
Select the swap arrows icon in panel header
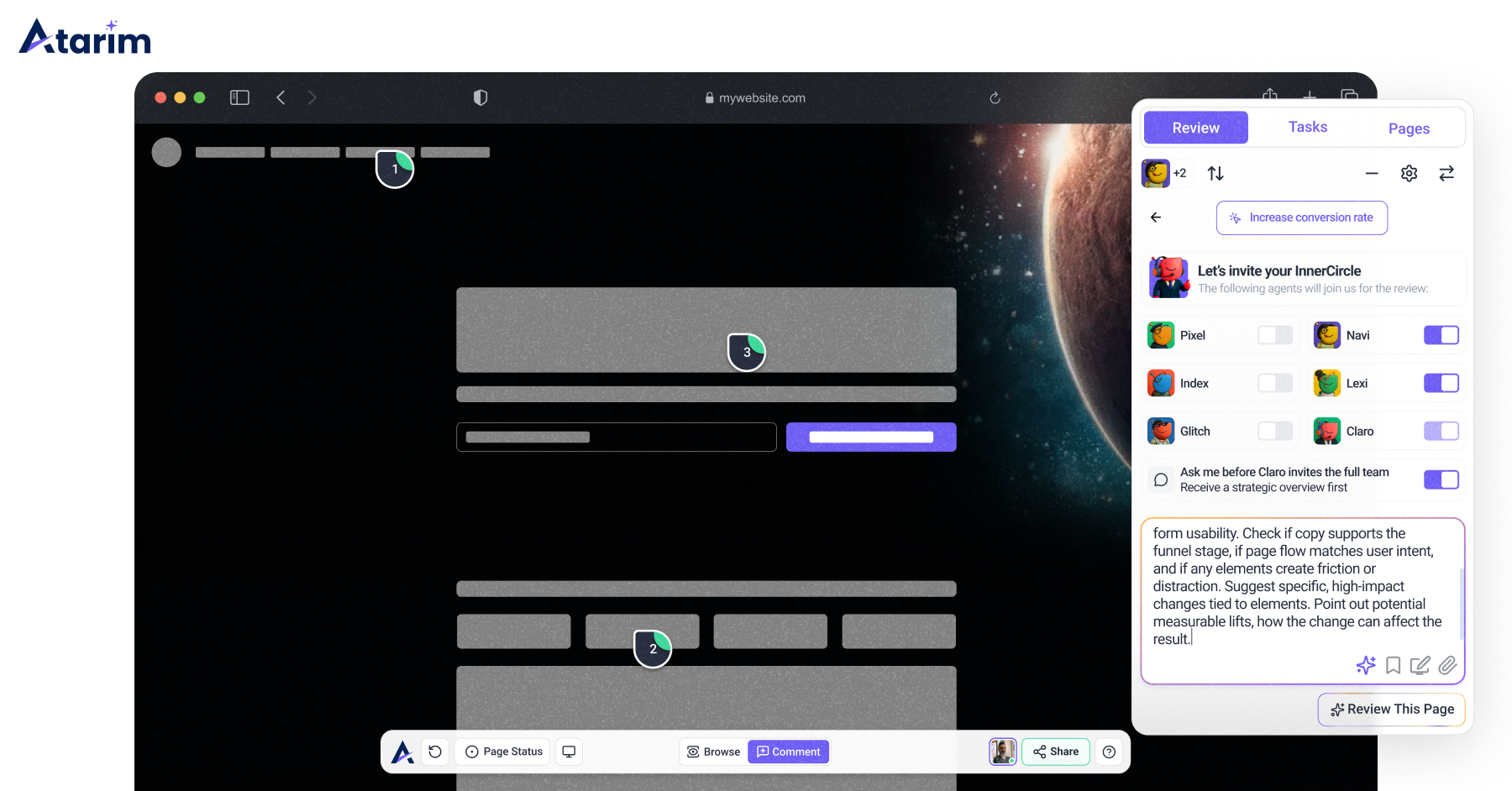click(1446, 173)
